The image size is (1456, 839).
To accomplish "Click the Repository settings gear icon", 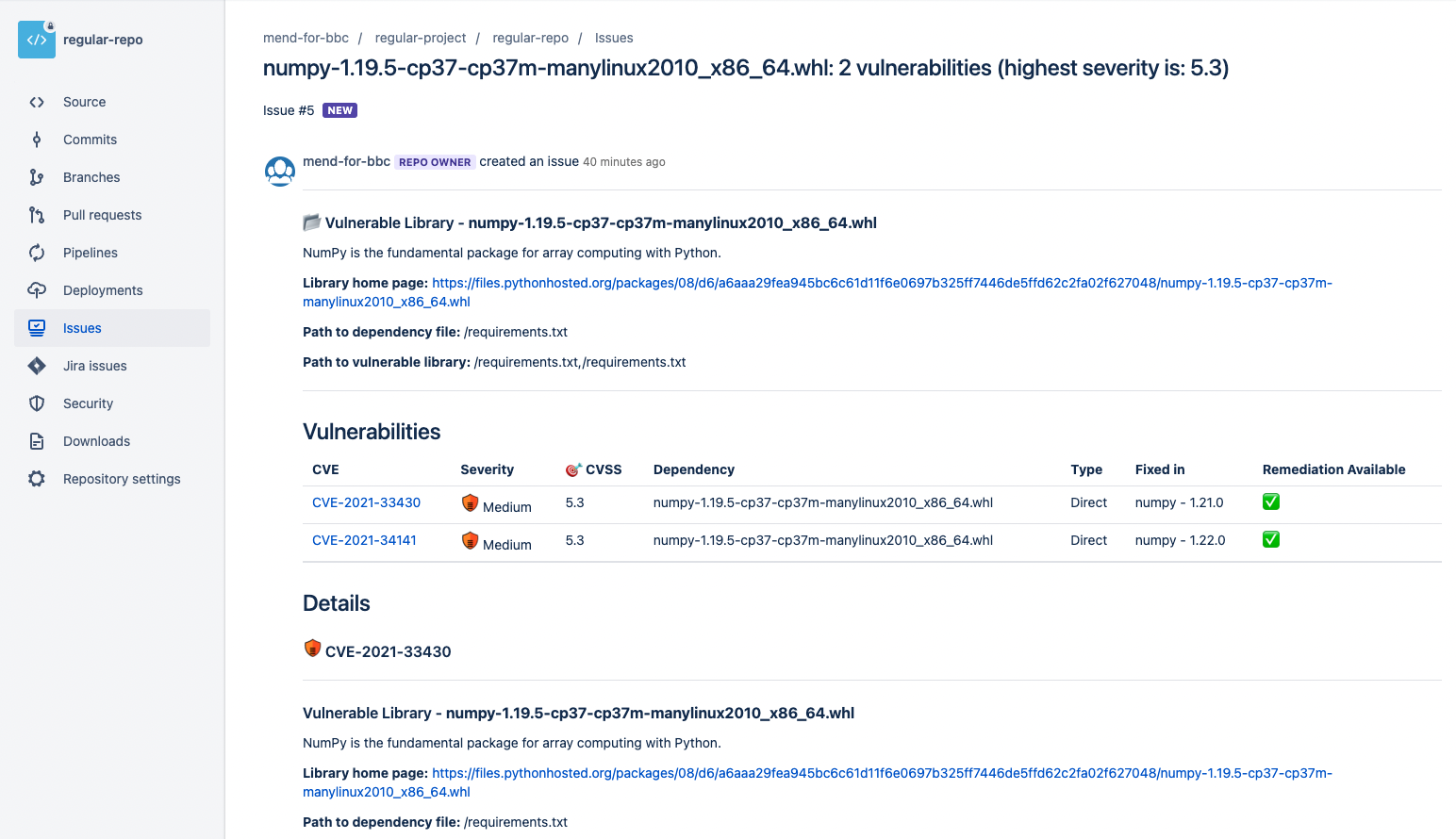I will coord(37,479).
